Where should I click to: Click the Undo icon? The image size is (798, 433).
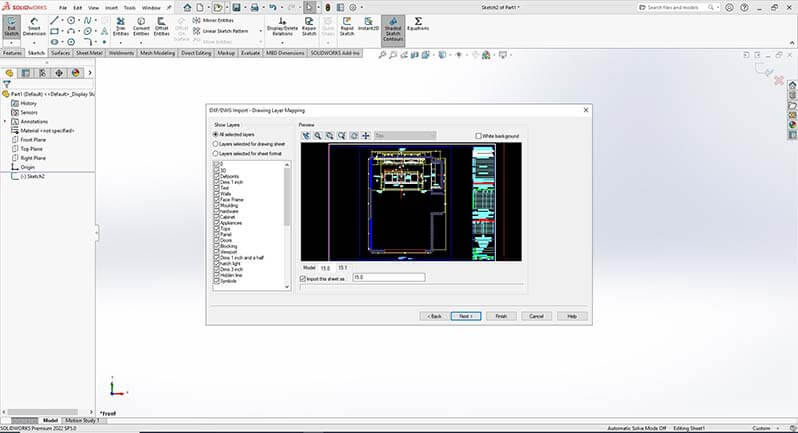coord(273,8)
